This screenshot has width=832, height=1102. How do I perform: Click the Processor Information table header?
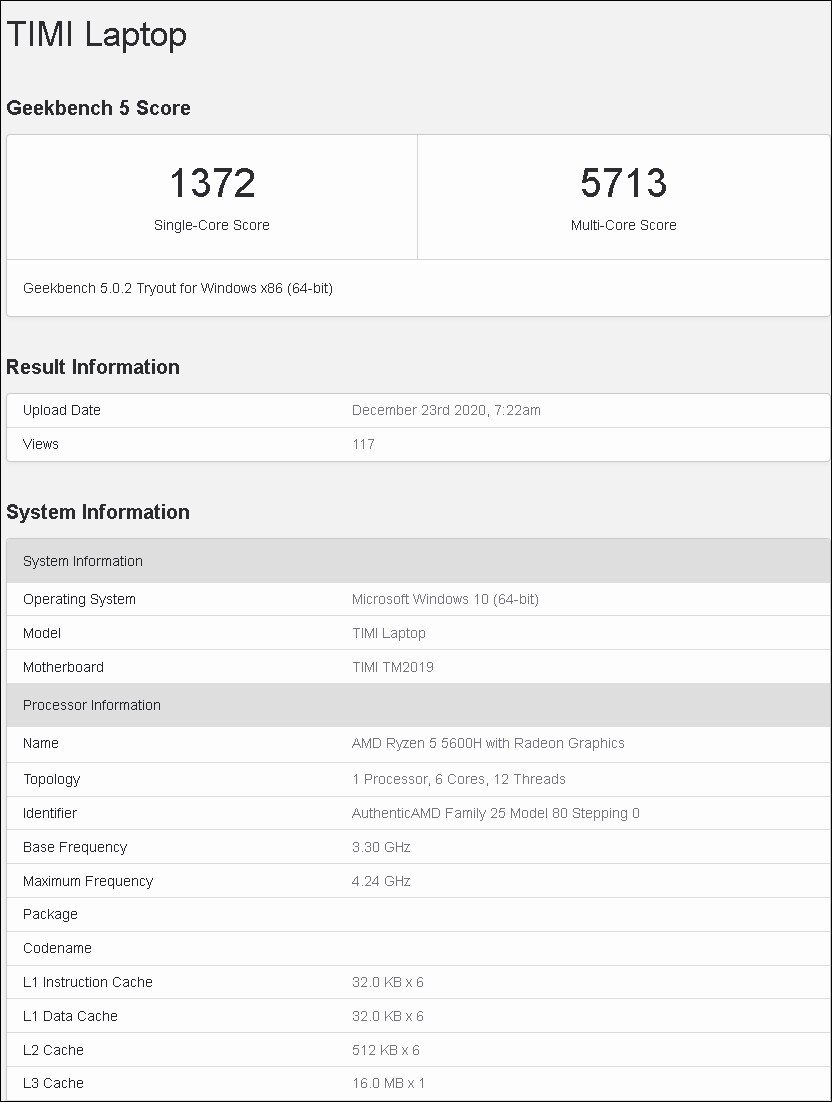click(418, 705)
